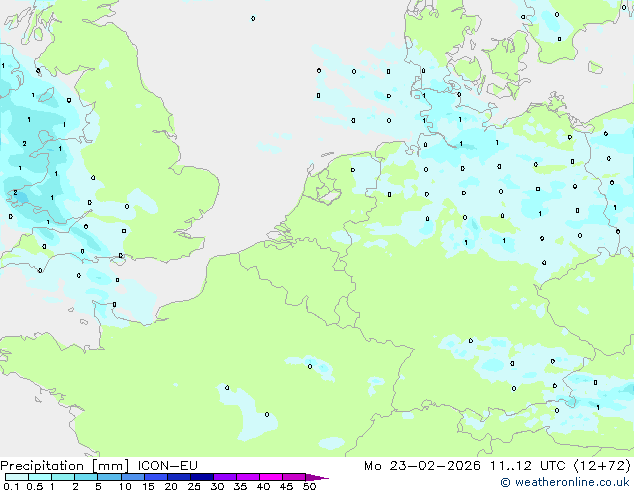Viewport: 634px width, 490px height.
Task: Click the '45' legend scale label
Action: point(286,486)
